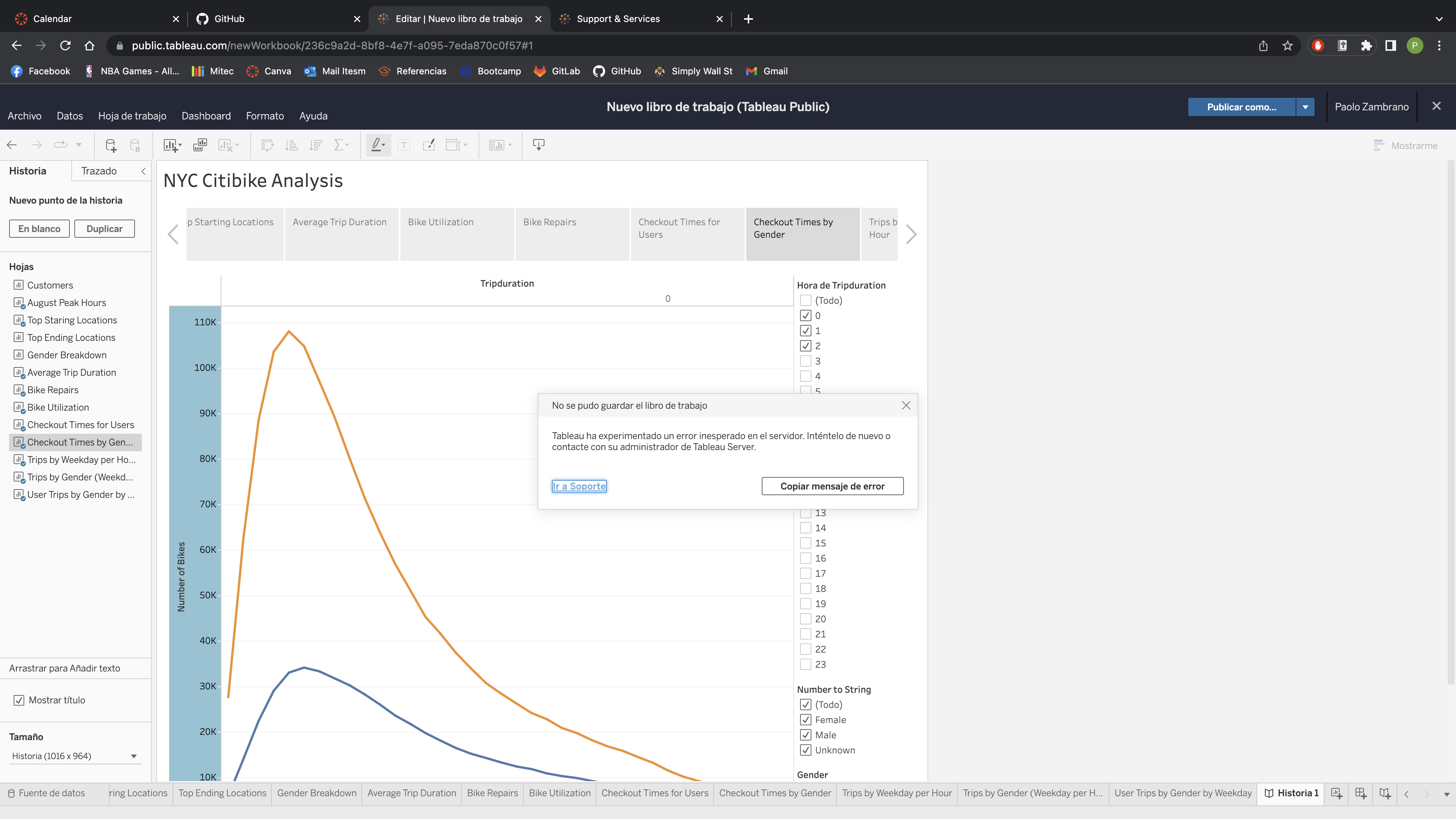Expand the Publicar como dropdown arrow
Screen dimensions: 1456x819
tap(1305, 107)
